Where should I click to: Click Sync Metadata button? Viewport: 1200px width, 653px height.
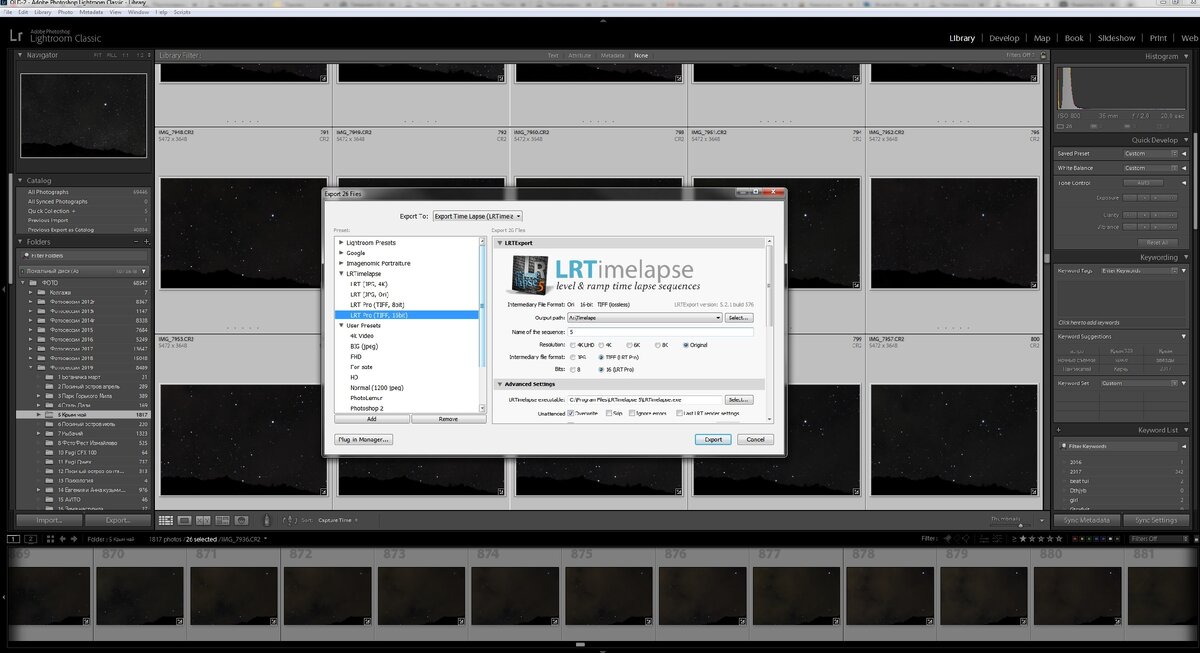pyautogui.click(x=1086, y=520)
